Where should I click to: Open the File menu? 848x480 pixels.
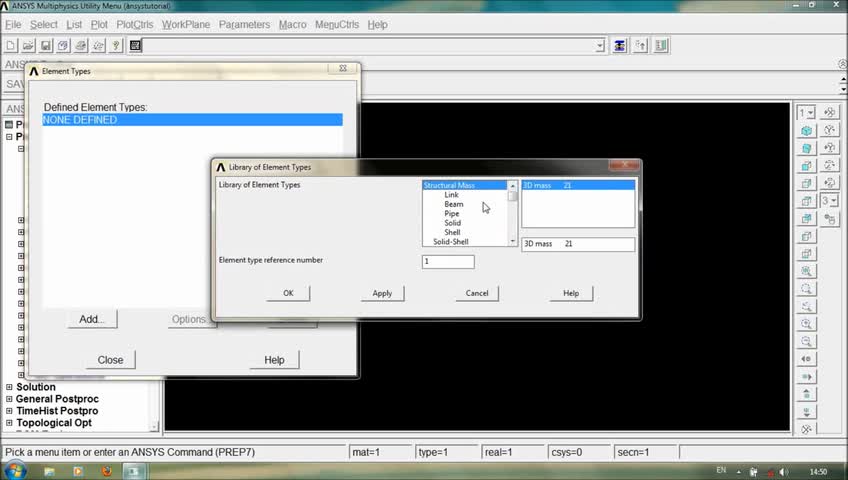[x=13, y=25]
